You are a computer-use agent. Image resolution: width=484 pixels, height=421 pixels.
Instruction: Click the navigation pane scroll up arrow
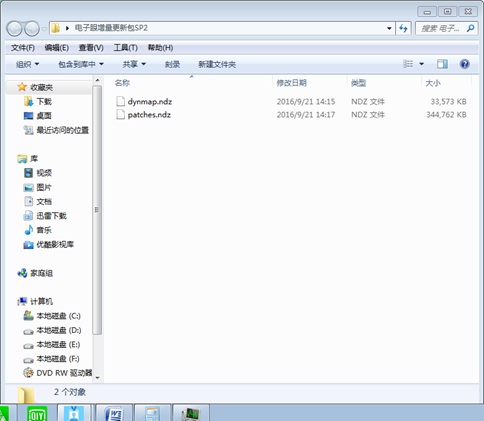coord(97,80)
